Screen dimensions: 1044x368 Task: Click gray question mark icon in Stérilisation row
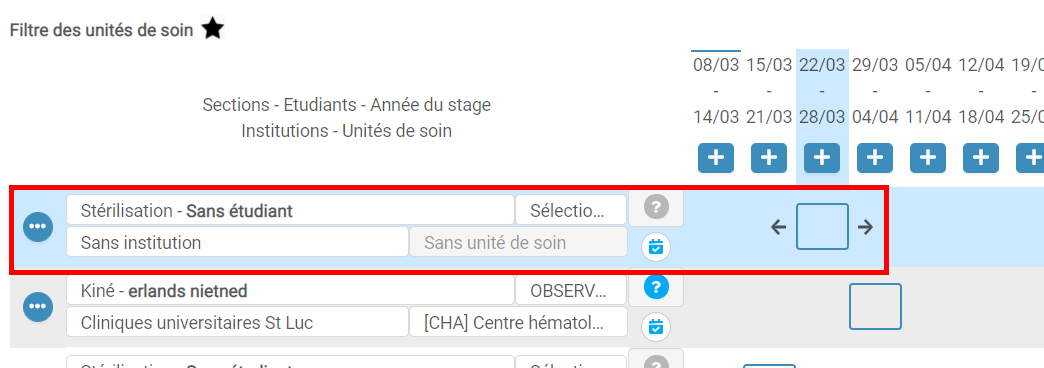656,208
